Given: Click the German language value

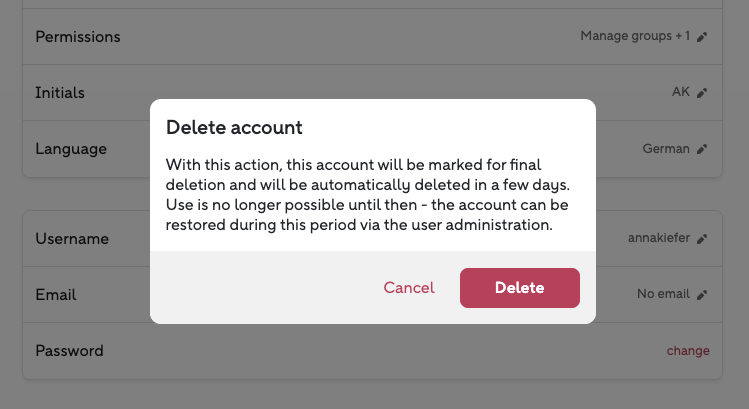Looking at the screenshot, I should [x=666, y=149].
